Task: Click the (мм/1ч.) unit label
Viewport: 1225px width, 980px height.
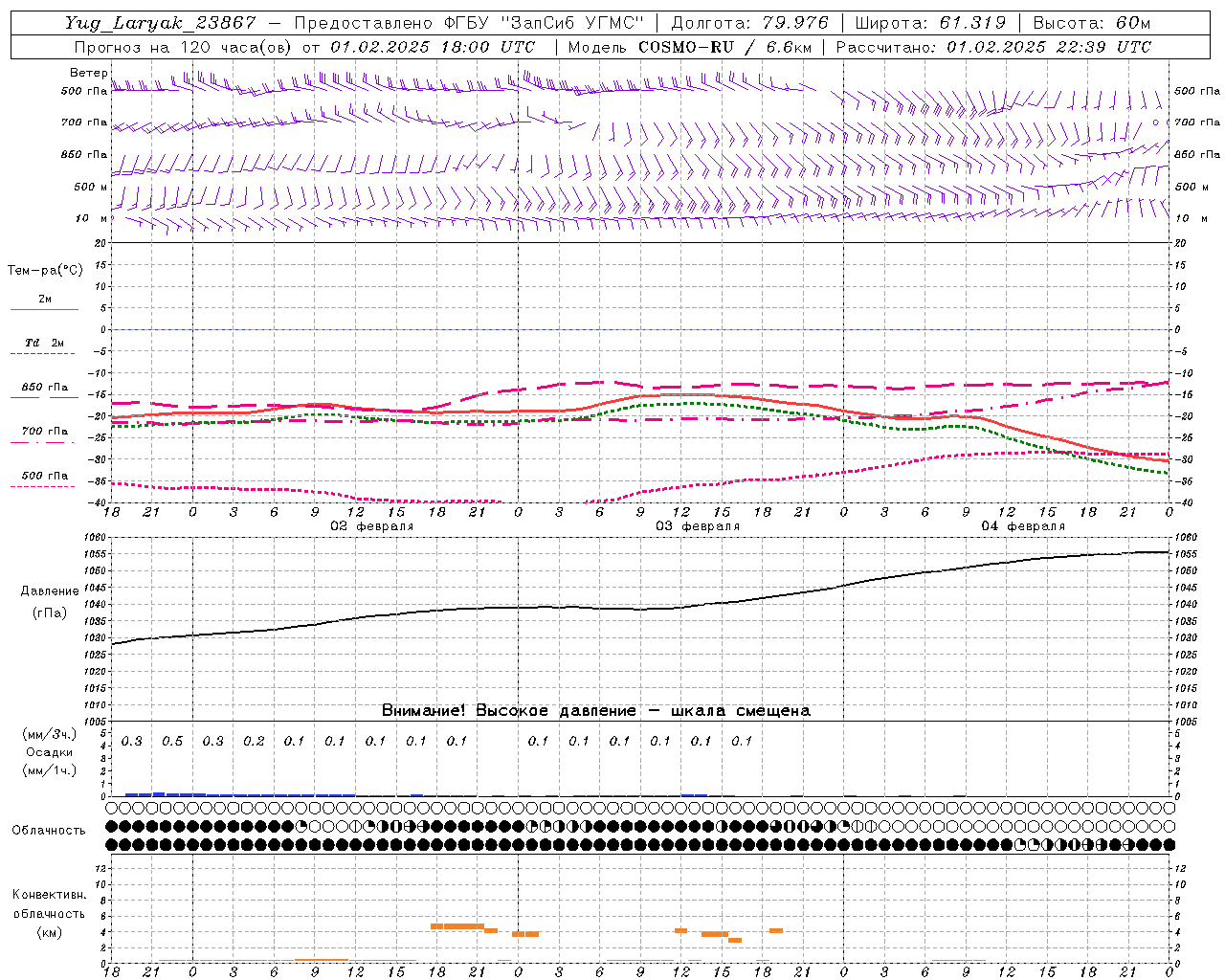Action: coord(50,771)
